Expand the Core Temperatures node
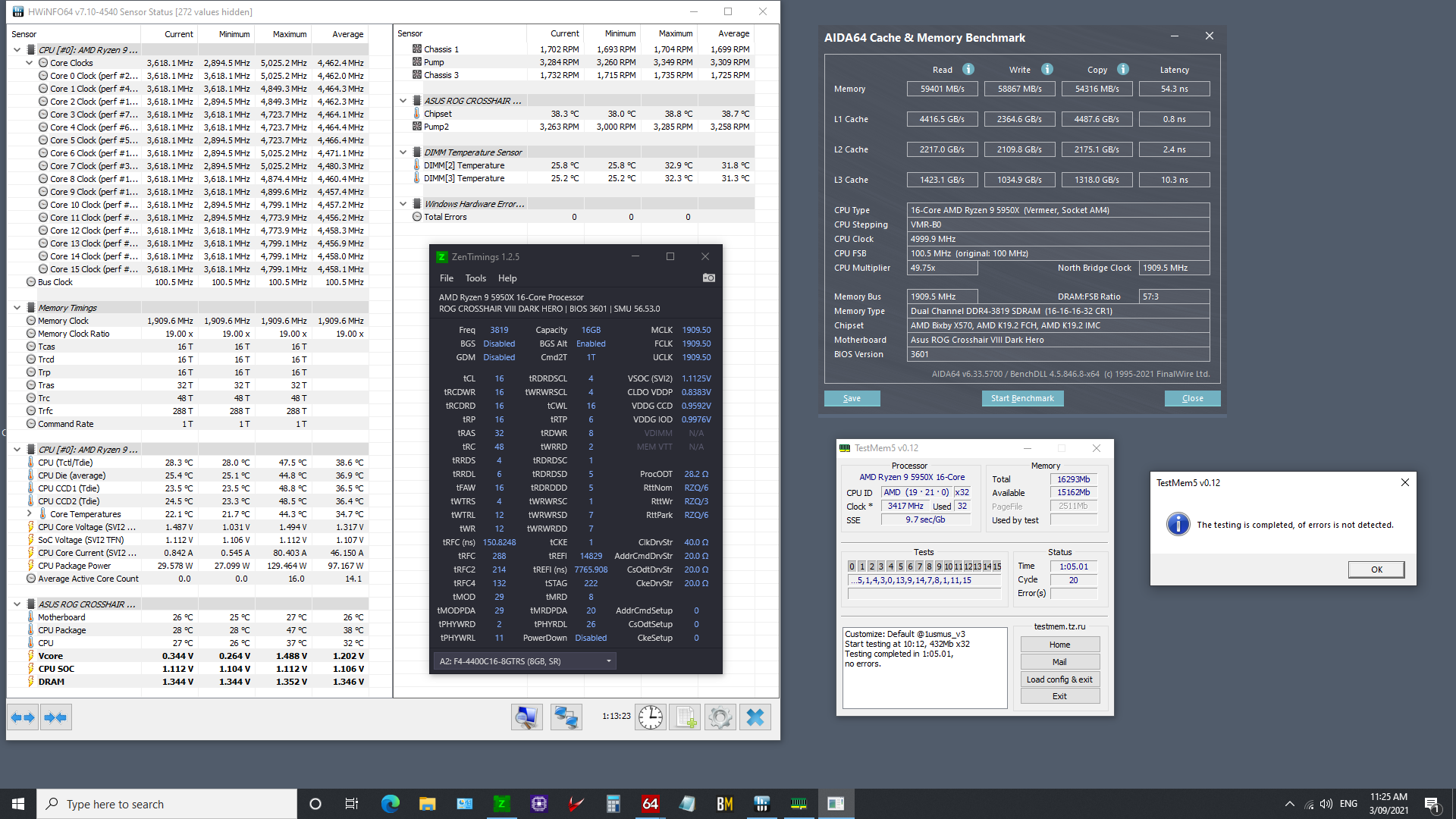 (30, 514)
